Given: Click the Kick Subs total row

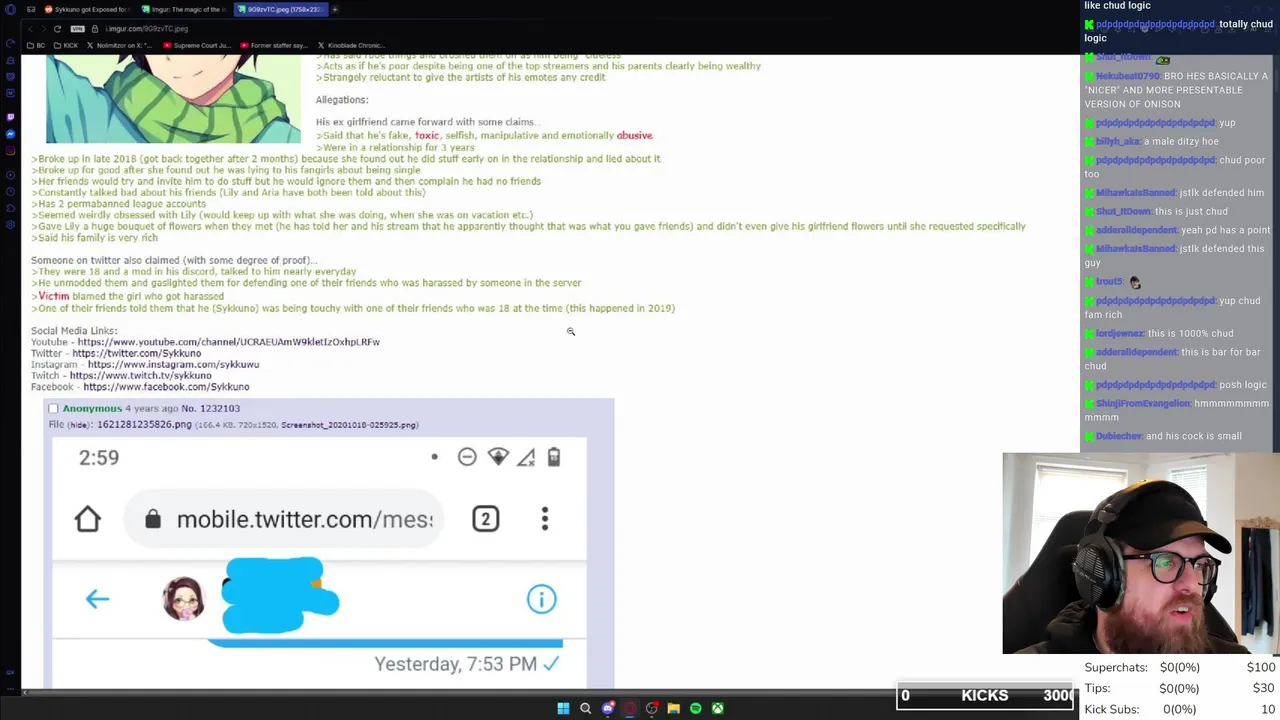Looking at the screenshot, I should click(1180, 709).
